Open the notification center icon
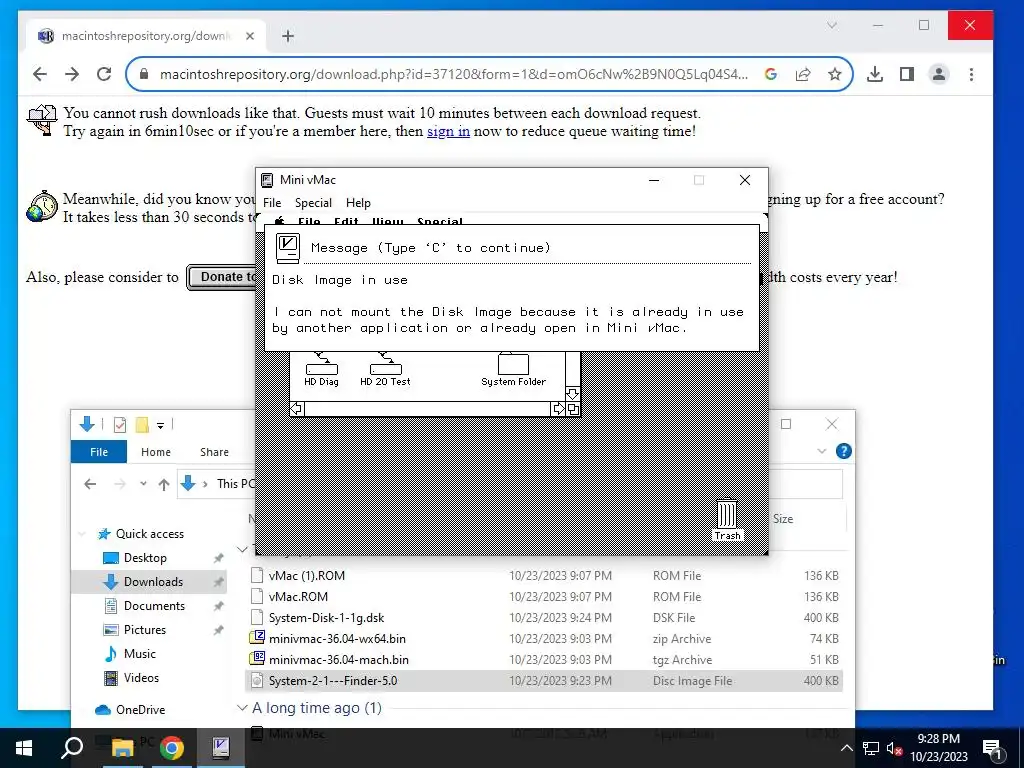The width and height of the screenshot is (1024, 768). pyautogui.click(x=993, y=748)
